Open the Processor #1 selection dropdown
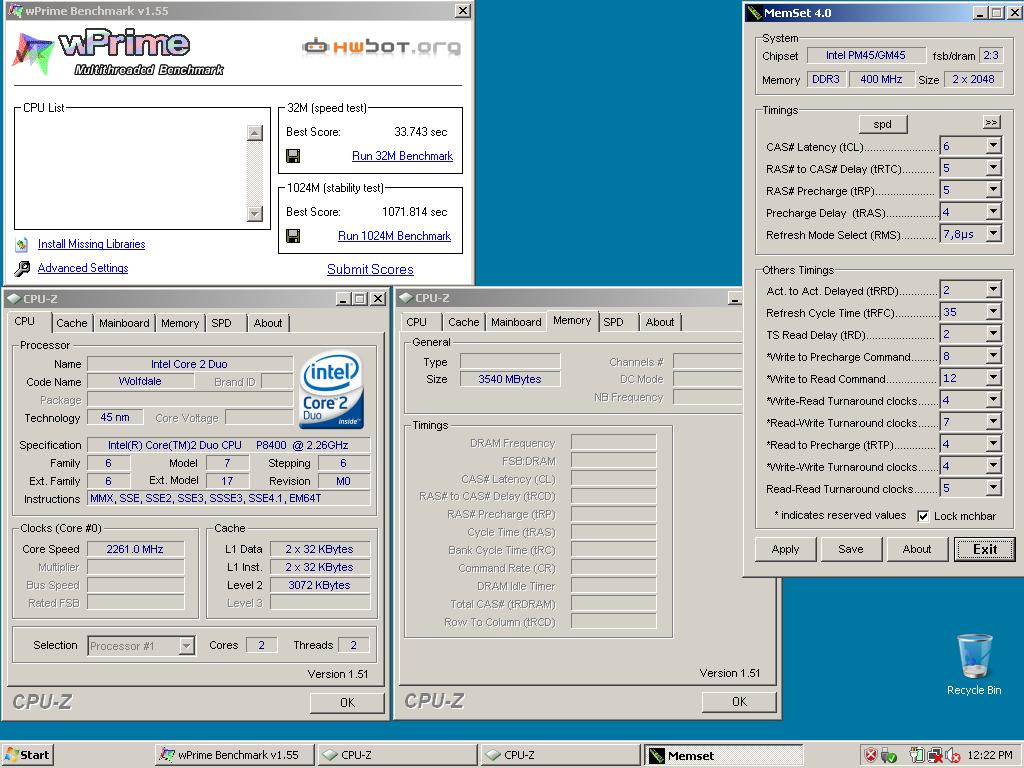 click(187, 646)
